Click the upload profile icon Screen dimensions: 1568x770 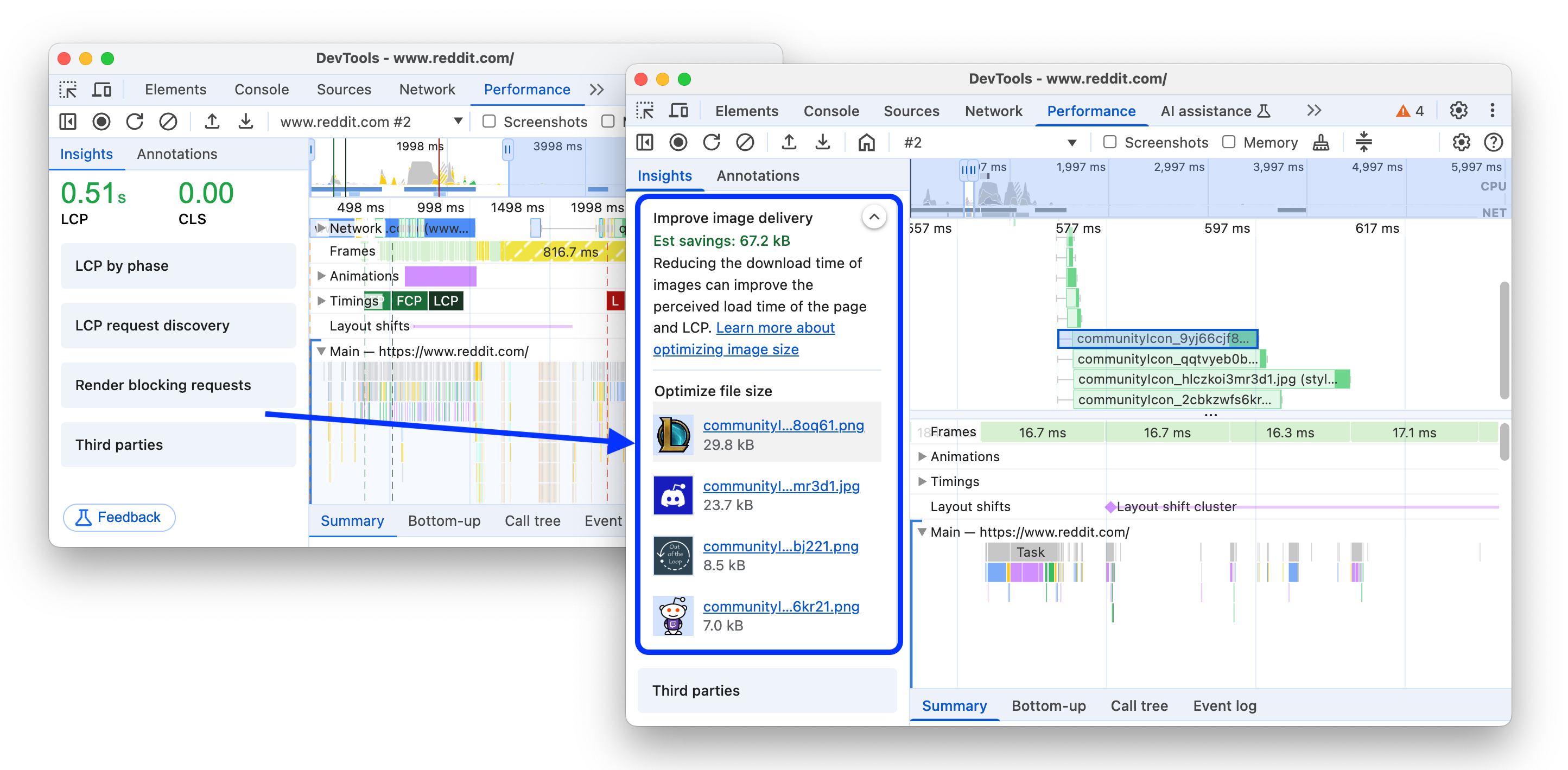(x=788, y=143)
